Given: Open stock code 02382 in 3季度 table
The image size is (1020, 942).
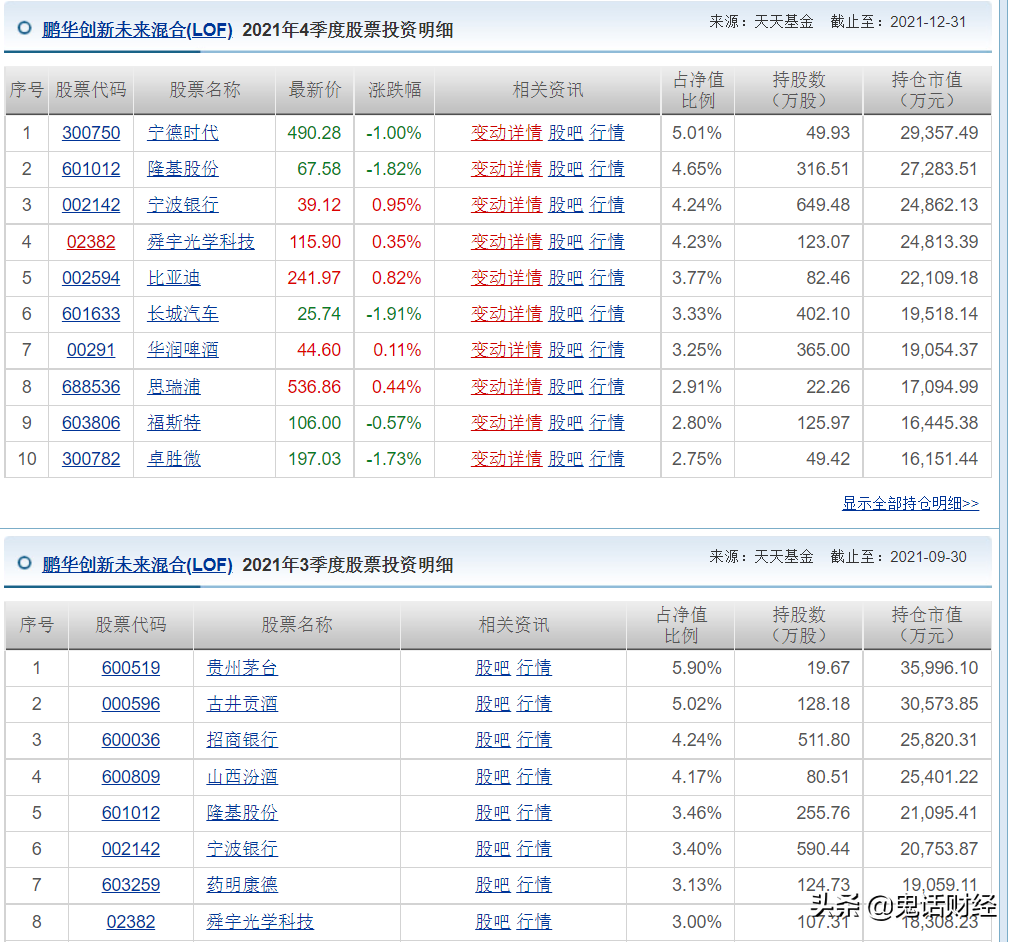Looking at the screenshot, I should (131, 922).
